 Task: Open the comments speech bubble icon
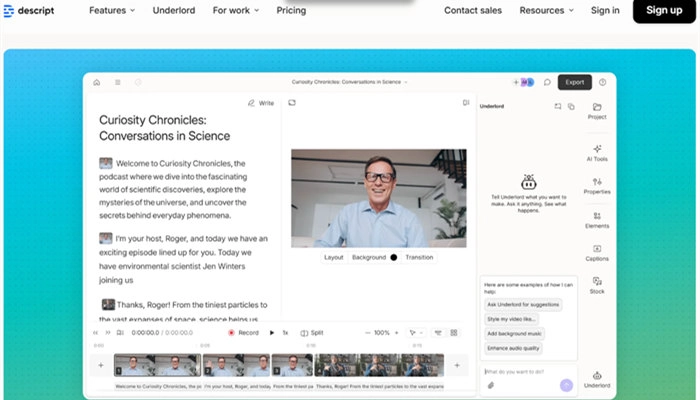point(547,82)
